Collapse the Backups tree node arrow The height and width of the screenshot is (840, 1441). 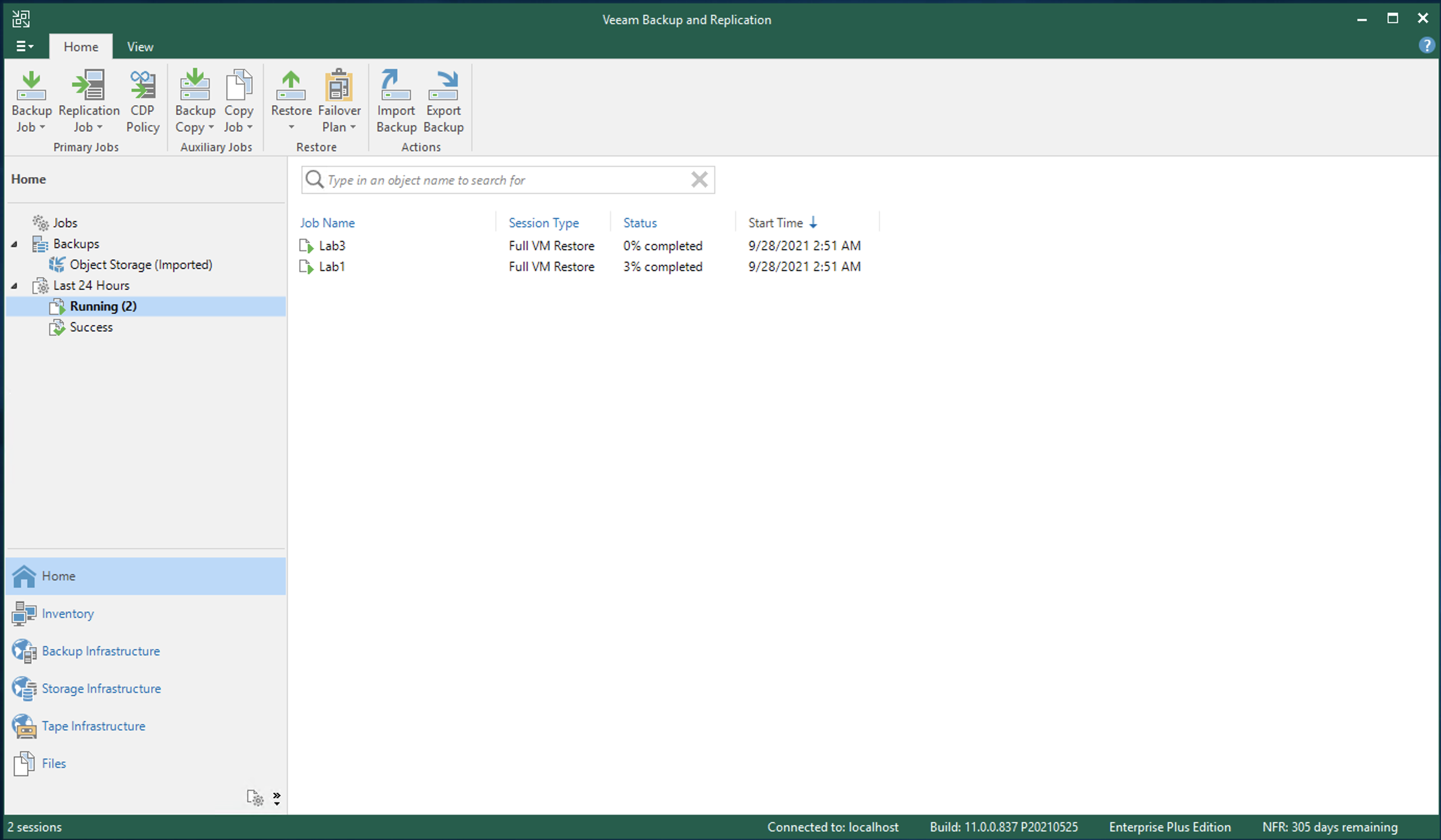click(x=14, y=244)
